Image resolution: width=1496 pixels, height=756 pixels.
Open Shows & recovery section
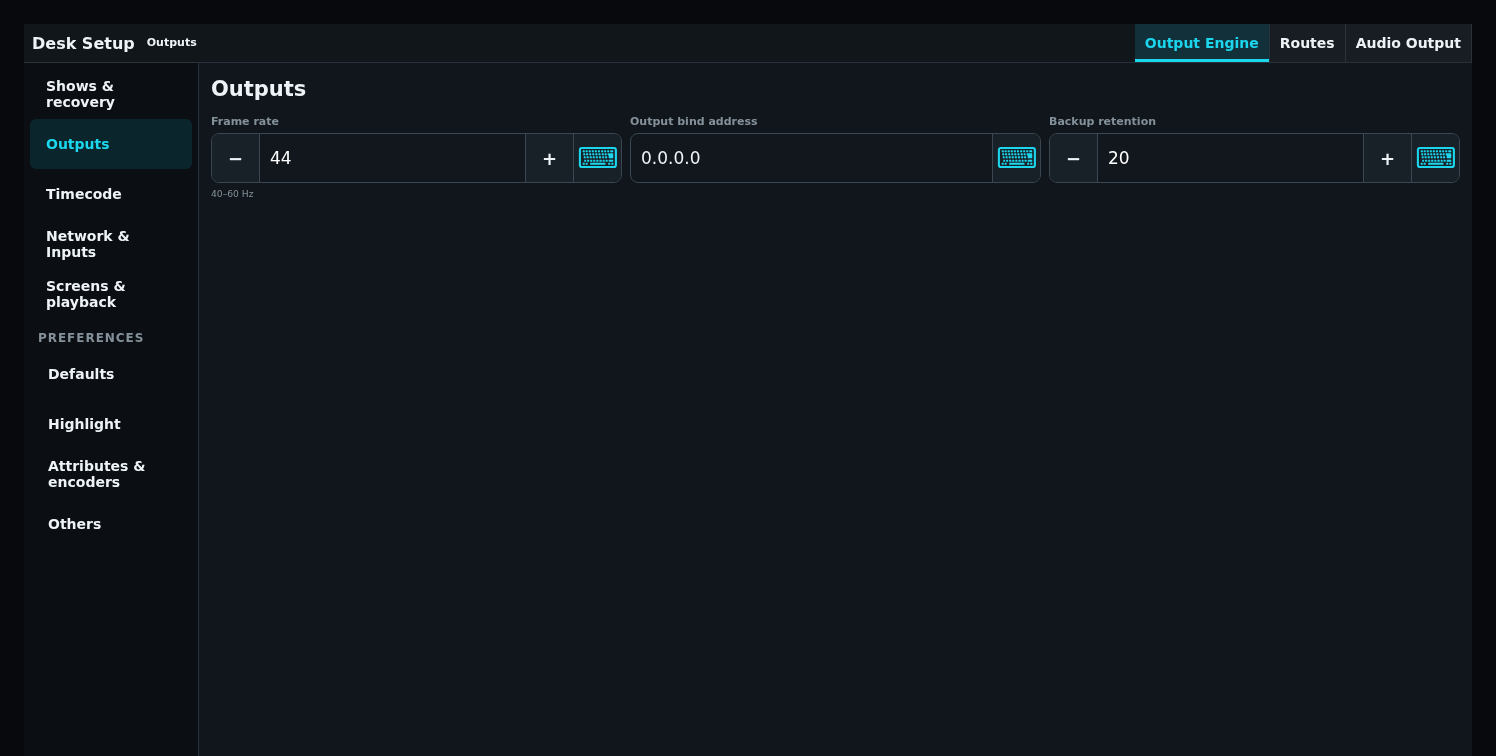click(x=111, y=94)
